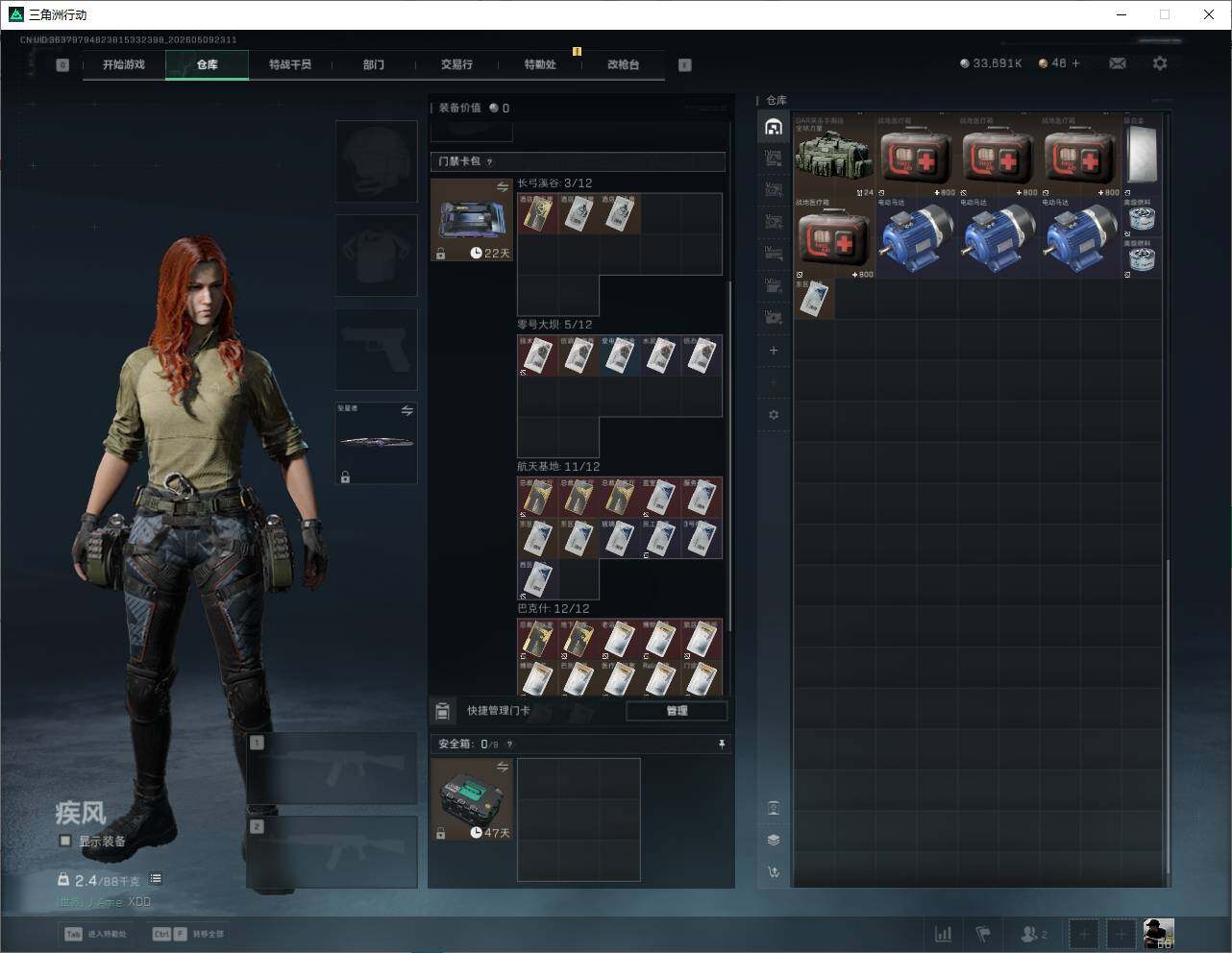Add a storage box with the bright plus icon

774,351
